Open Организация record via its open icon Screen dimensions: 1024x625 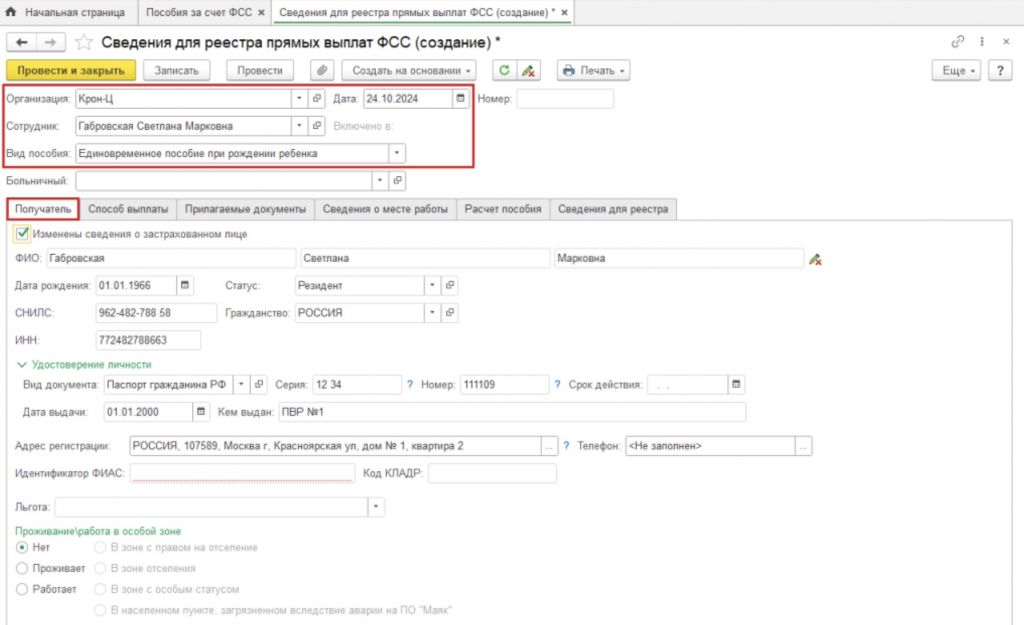tap(317, 99)
